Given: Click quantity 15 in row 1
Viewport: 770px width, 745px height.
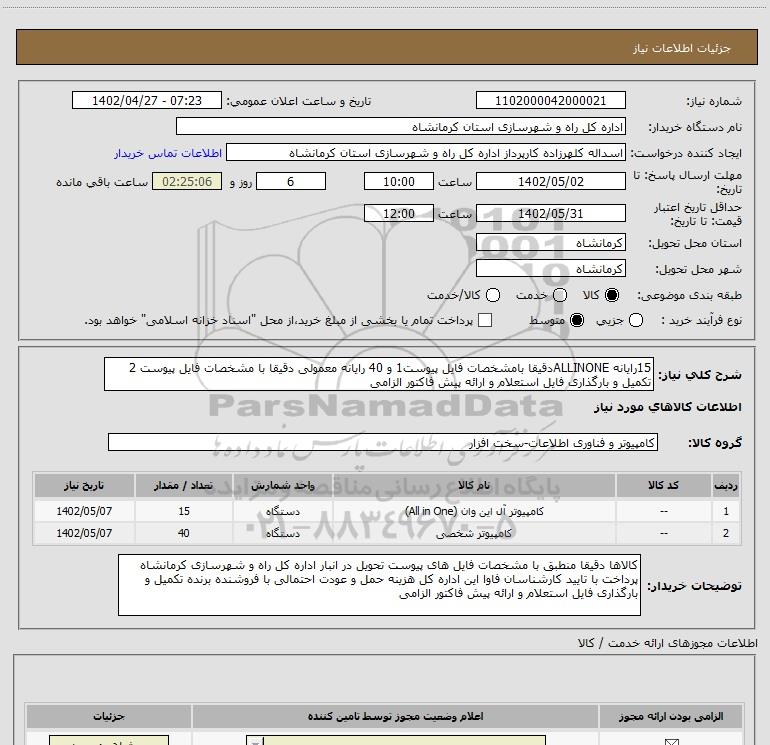Looking at the screenshot, I should [184, 511].
